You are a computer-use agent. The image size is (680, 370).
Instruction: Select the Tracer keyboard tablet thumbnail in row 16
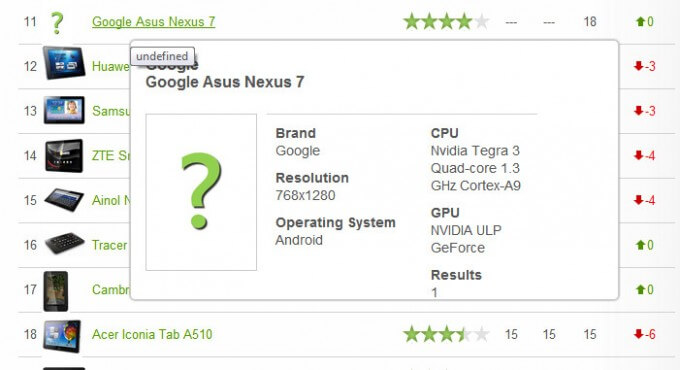(x=65, y=243)
